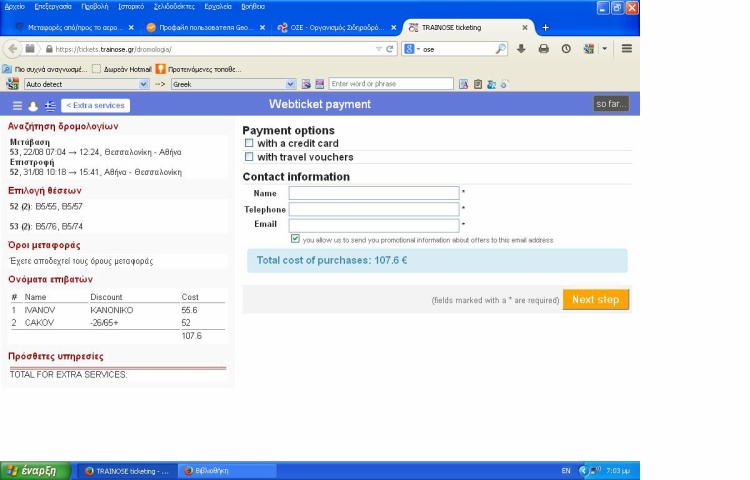Click the Αναζήτηση δρομολογίων heading
Viewport: 750px width, 480px height.
[63, 126]
